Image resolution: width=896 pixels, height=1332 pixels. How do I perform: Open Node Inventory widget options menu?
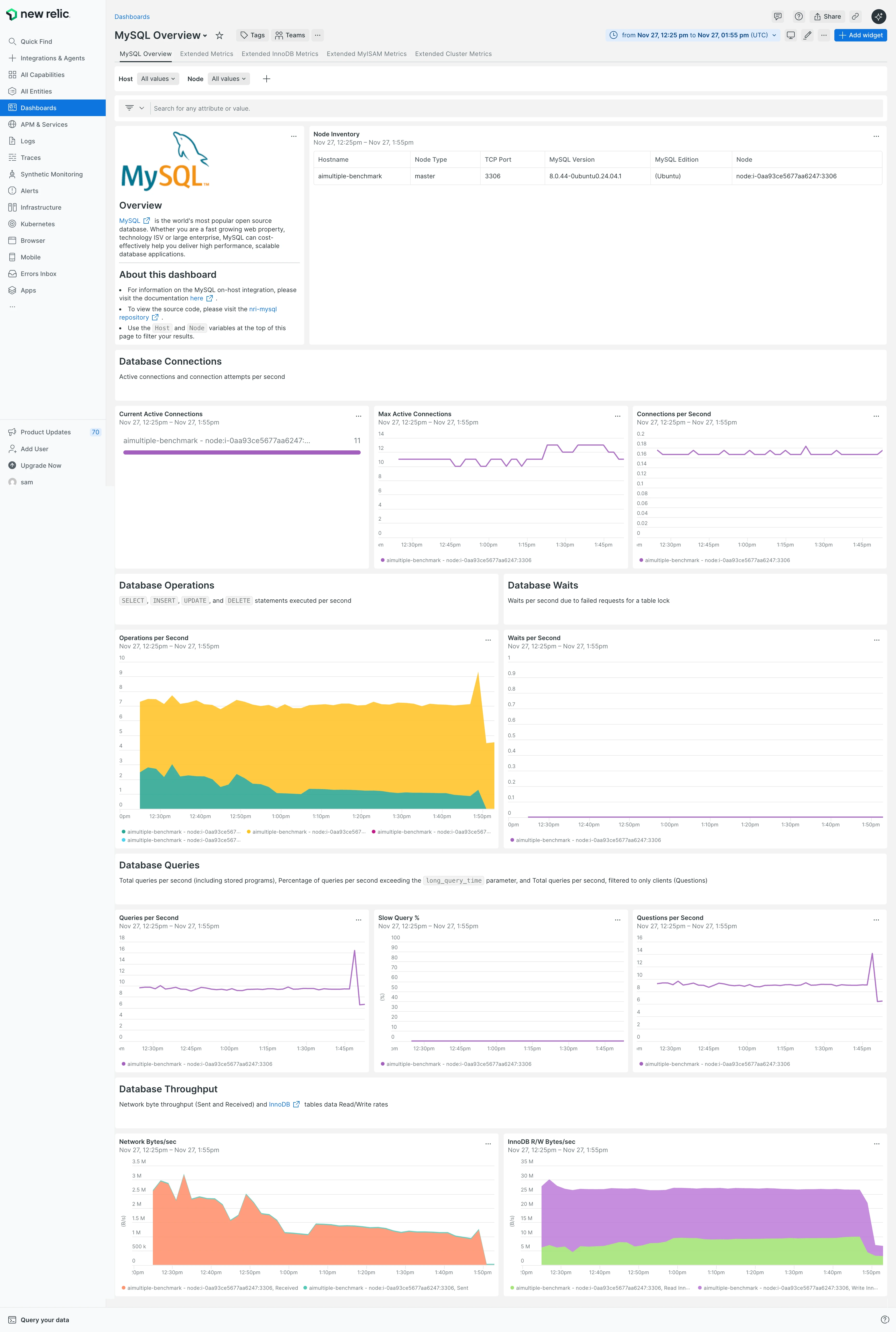point(876,137)
